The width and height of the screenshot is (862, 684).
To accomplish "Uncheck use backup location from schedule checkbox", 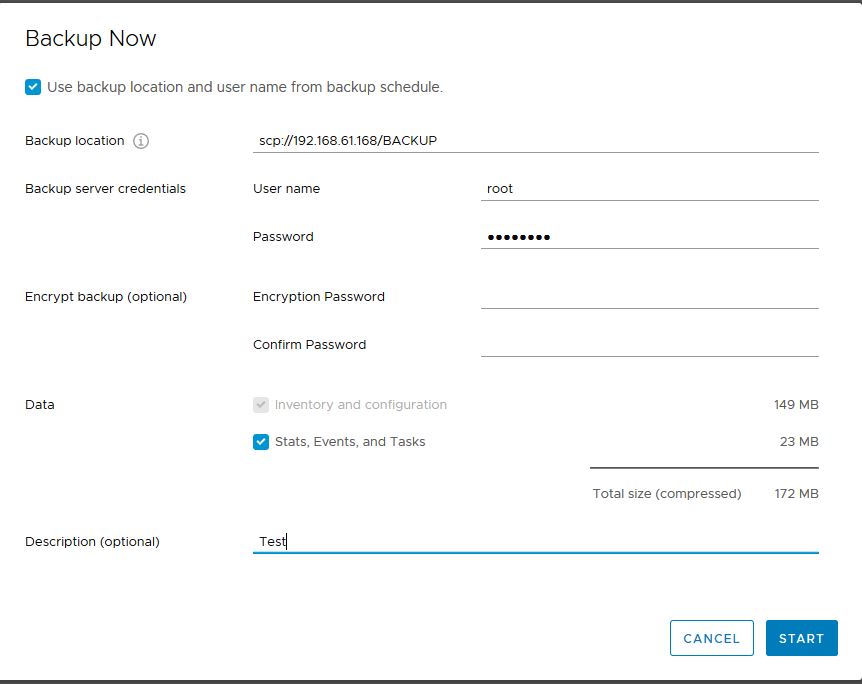I will point(33,87).
